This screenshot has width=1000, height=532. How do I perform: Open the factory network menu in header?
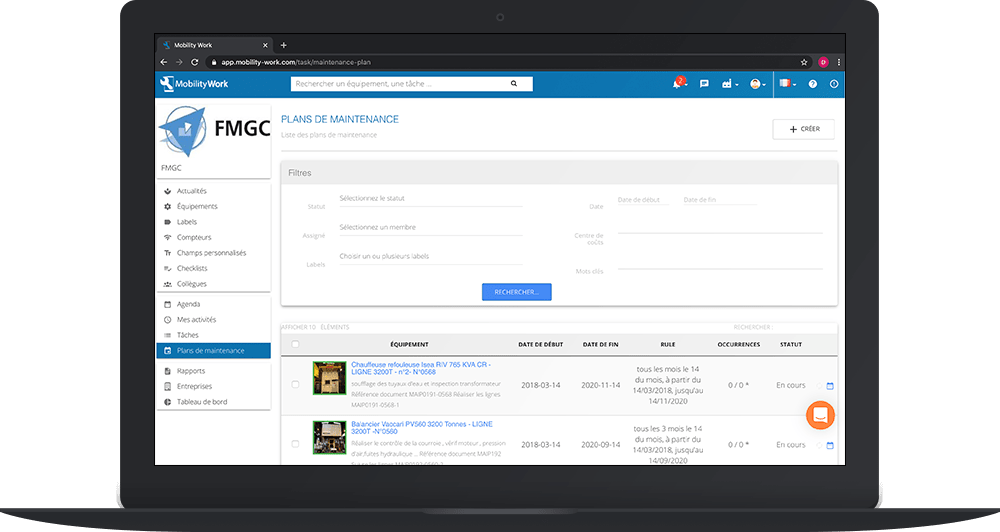pos(730,84)
